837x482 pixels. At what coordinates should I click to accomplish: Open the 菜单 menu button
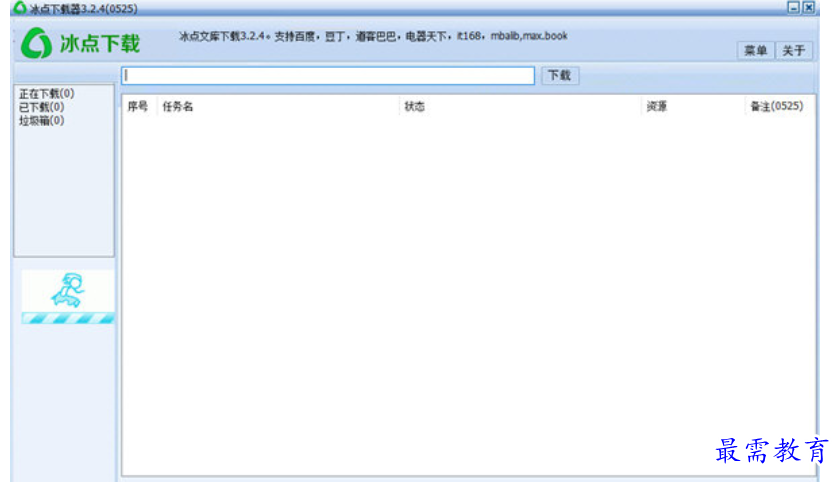tap(755, 51)
